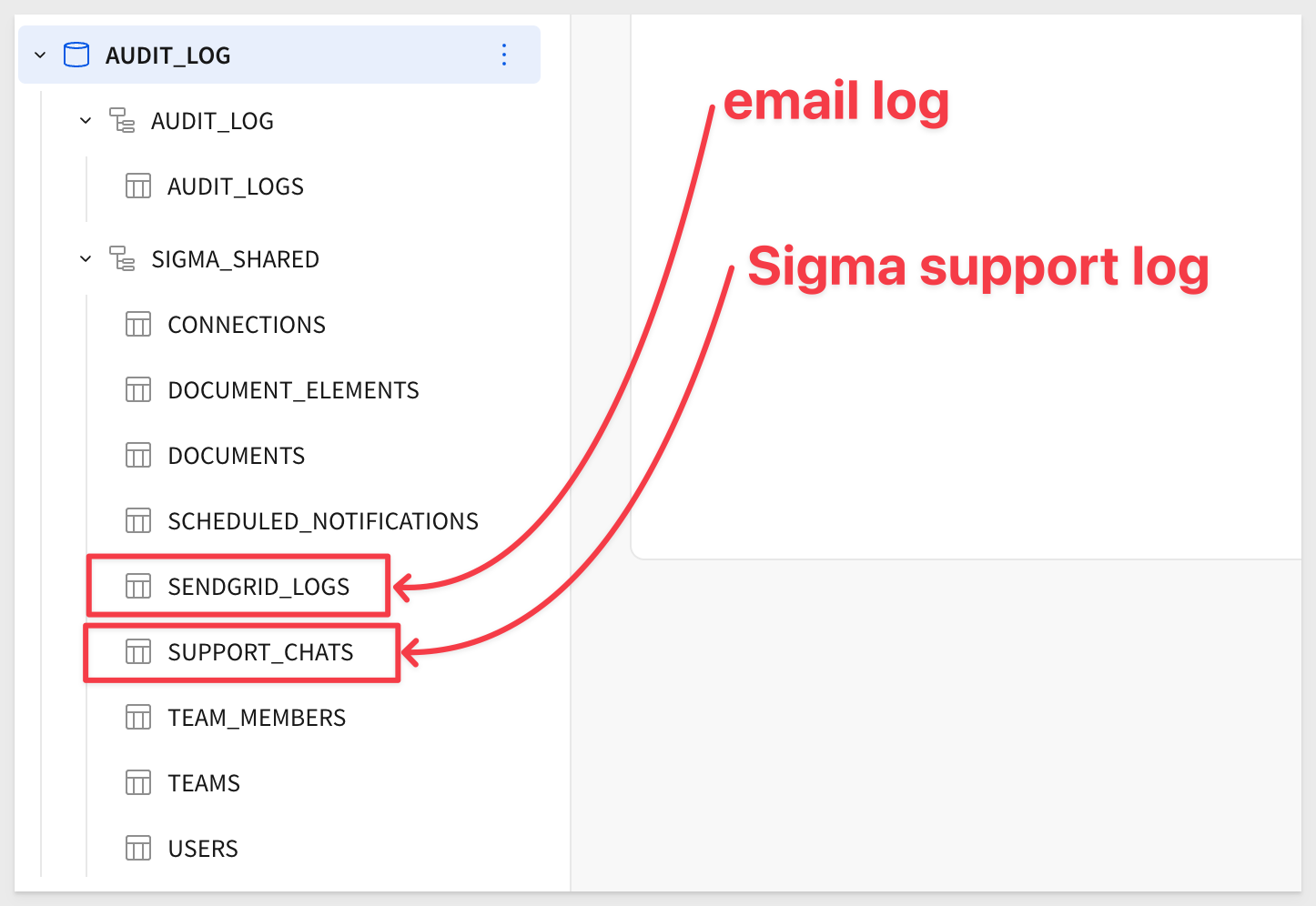Open the SCHEDULED_NOTIFICATIONS table
This screenshot has width=1316, height=906.
323,521
